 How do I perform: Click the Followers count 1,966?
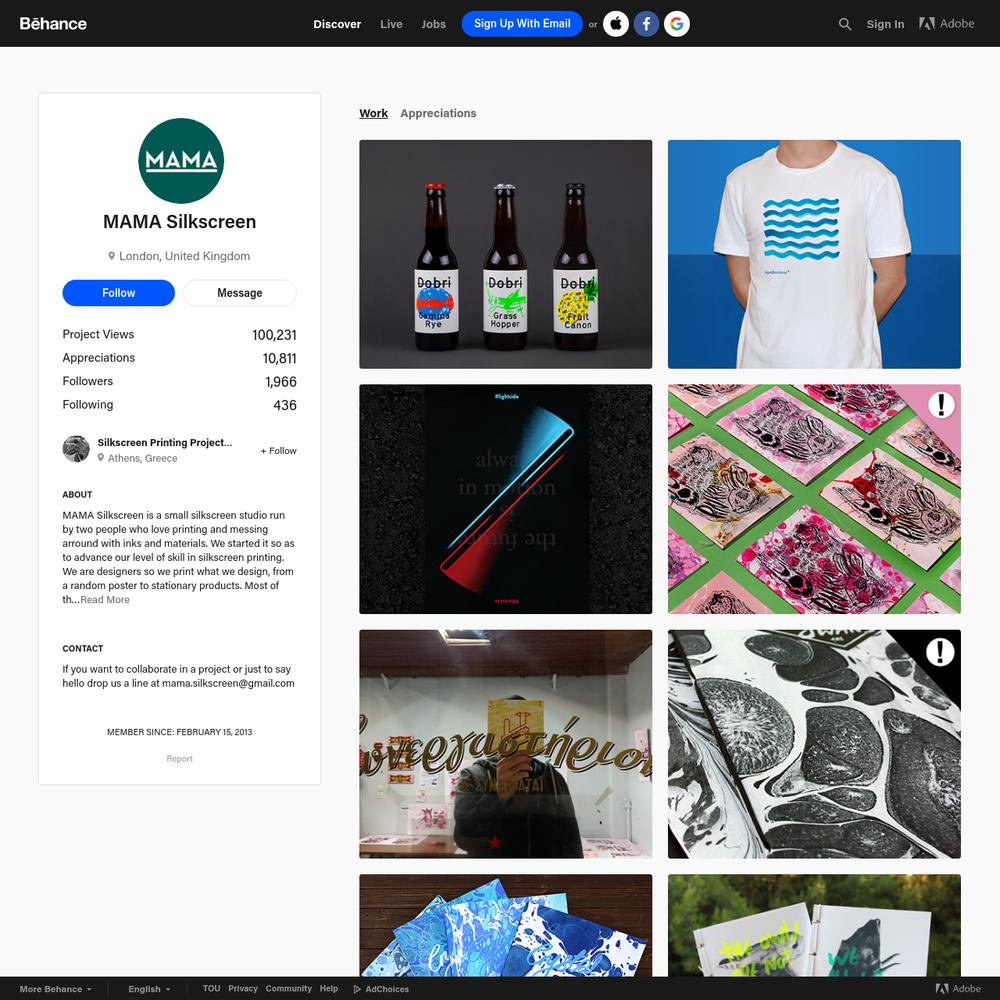click(281, 381)
